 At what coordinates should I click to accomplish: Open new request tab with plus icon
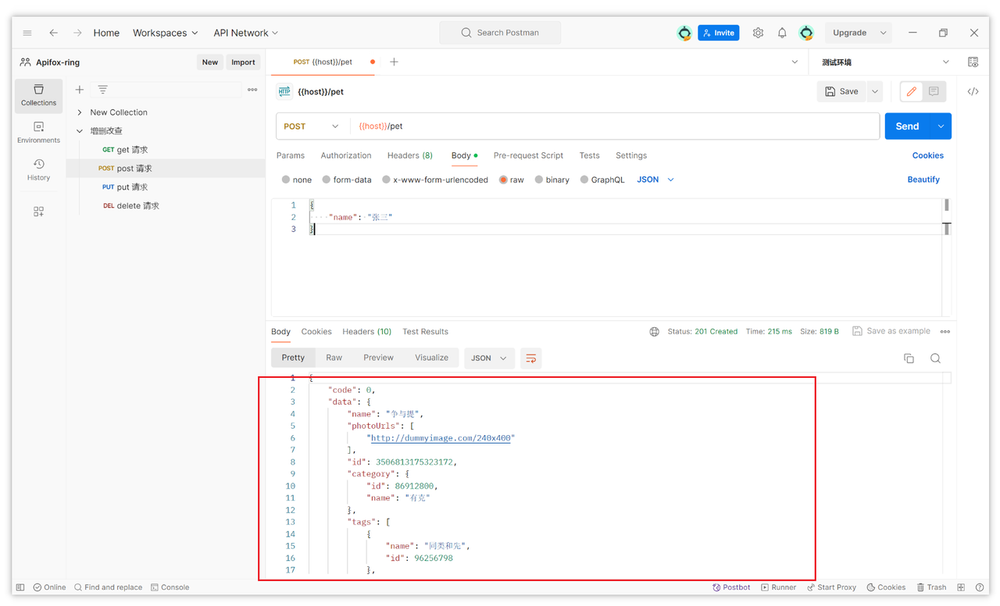tap(394, 62)
